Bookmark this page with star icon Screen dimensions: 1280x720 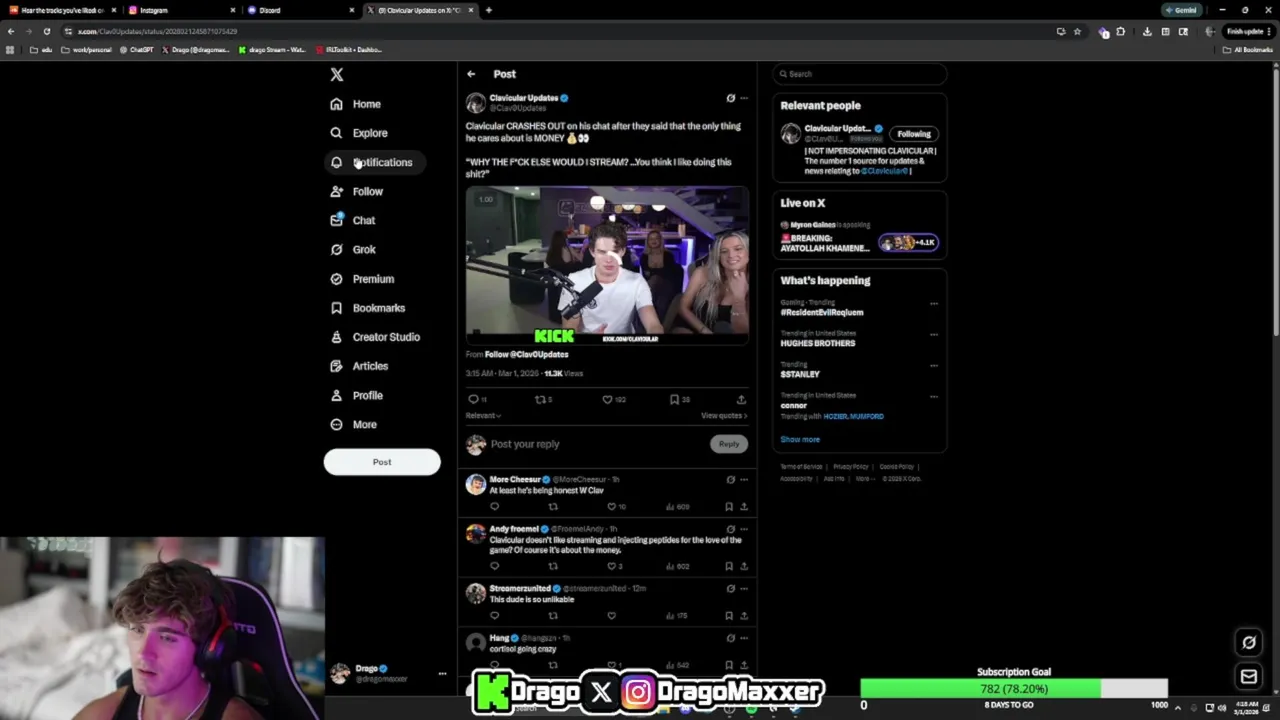click(1077, 31)
